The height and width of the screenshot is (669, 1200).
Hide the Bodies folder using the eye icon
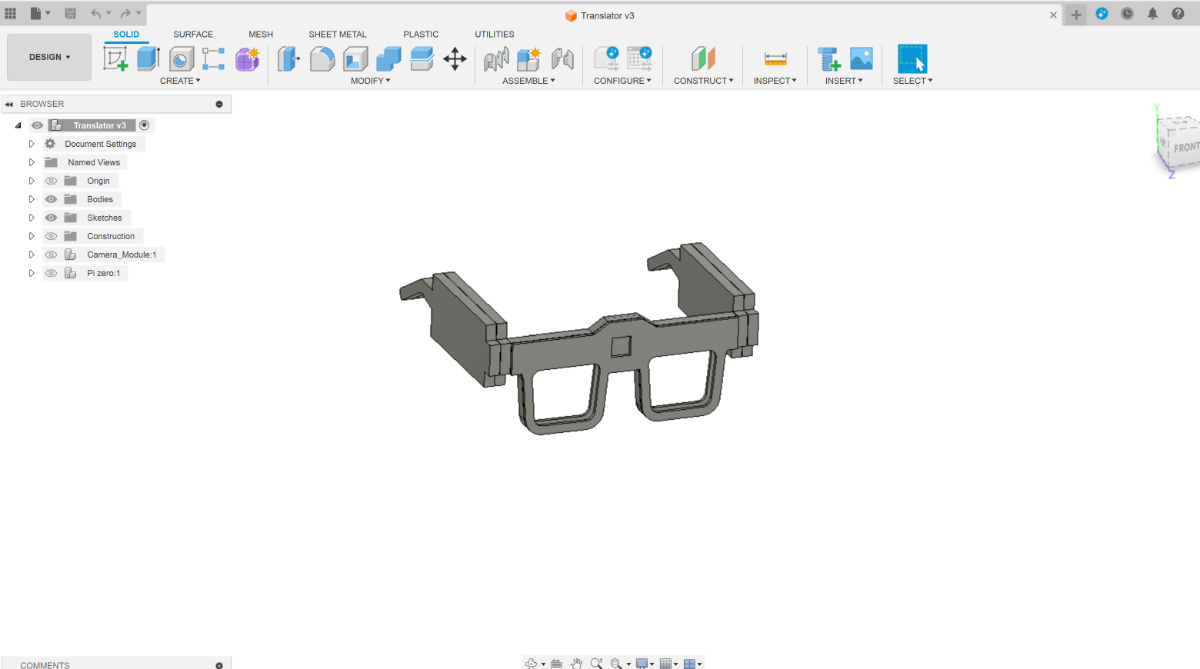[51, 199]
